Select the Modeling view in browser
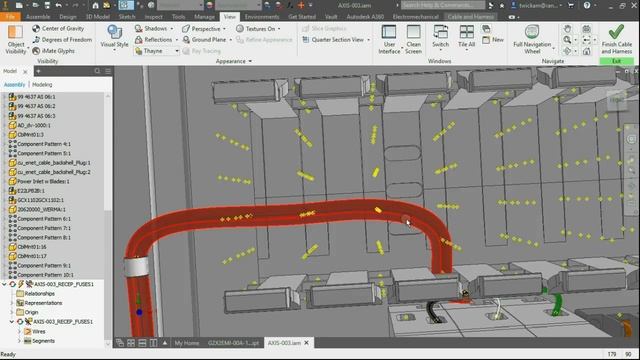Viewport: 640px width, 360px height. [x=42, y=84]
